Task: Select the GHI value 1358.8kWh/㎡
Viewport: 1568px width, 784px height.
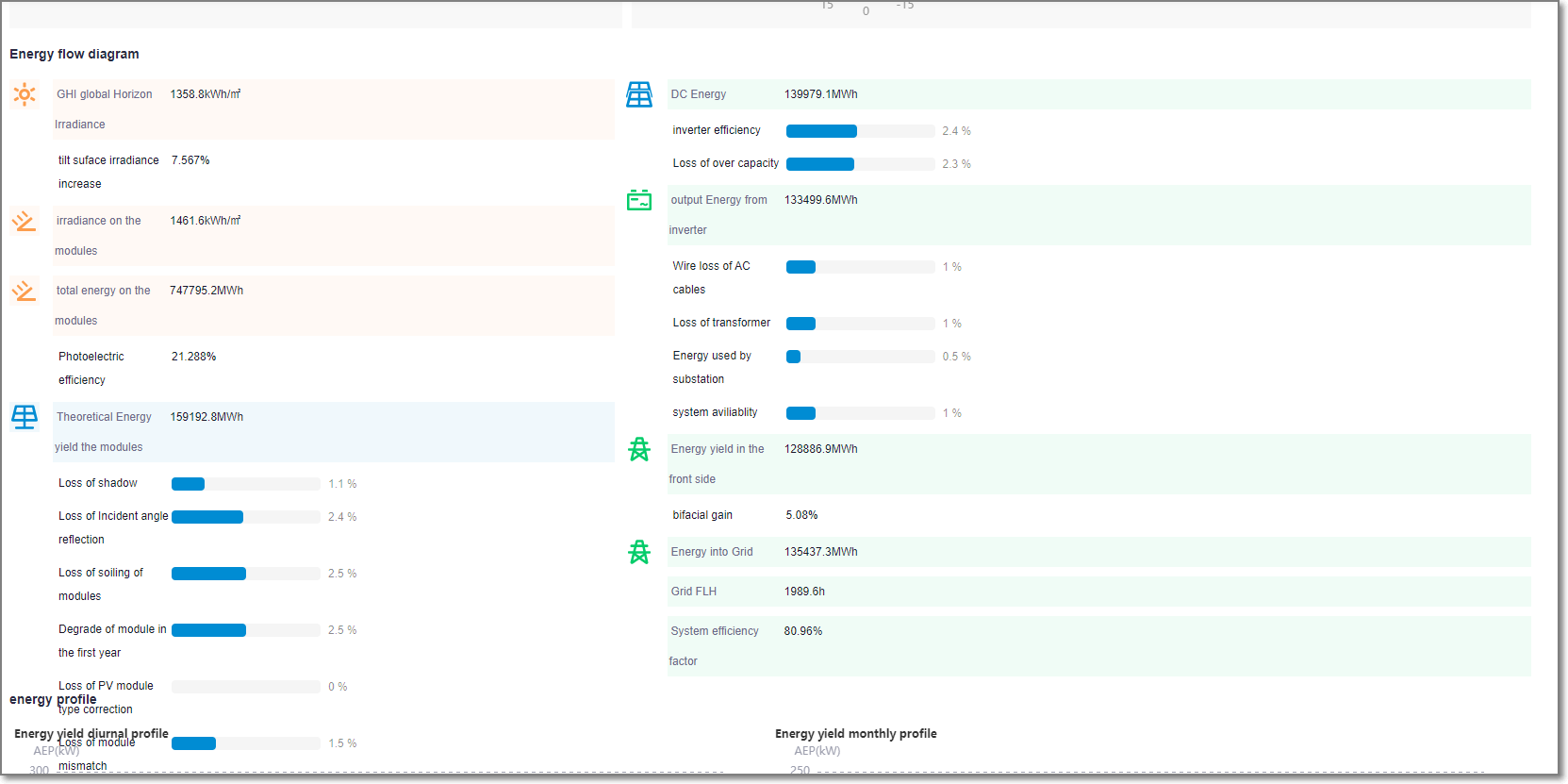Action: (206, 94)
